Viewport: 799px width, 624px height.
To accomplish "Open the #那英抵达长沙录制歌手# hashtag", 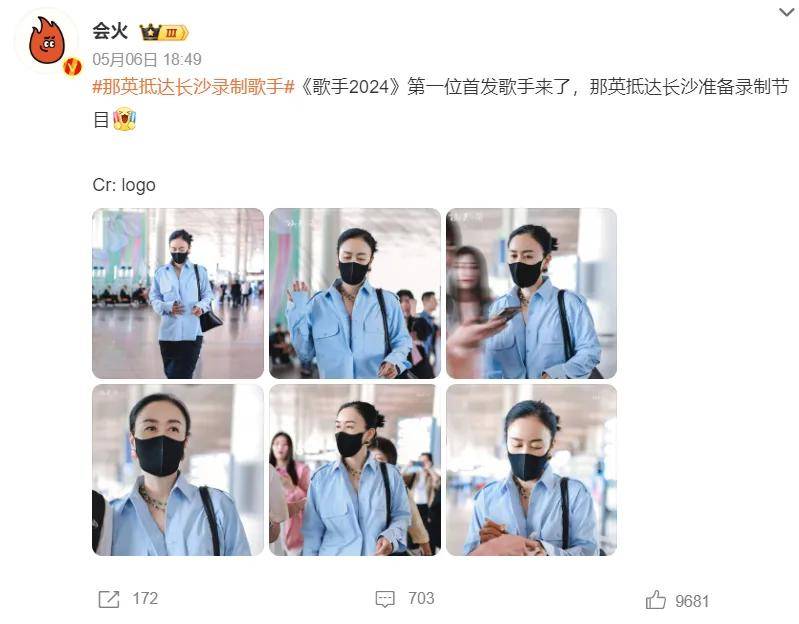I will 194,87.
